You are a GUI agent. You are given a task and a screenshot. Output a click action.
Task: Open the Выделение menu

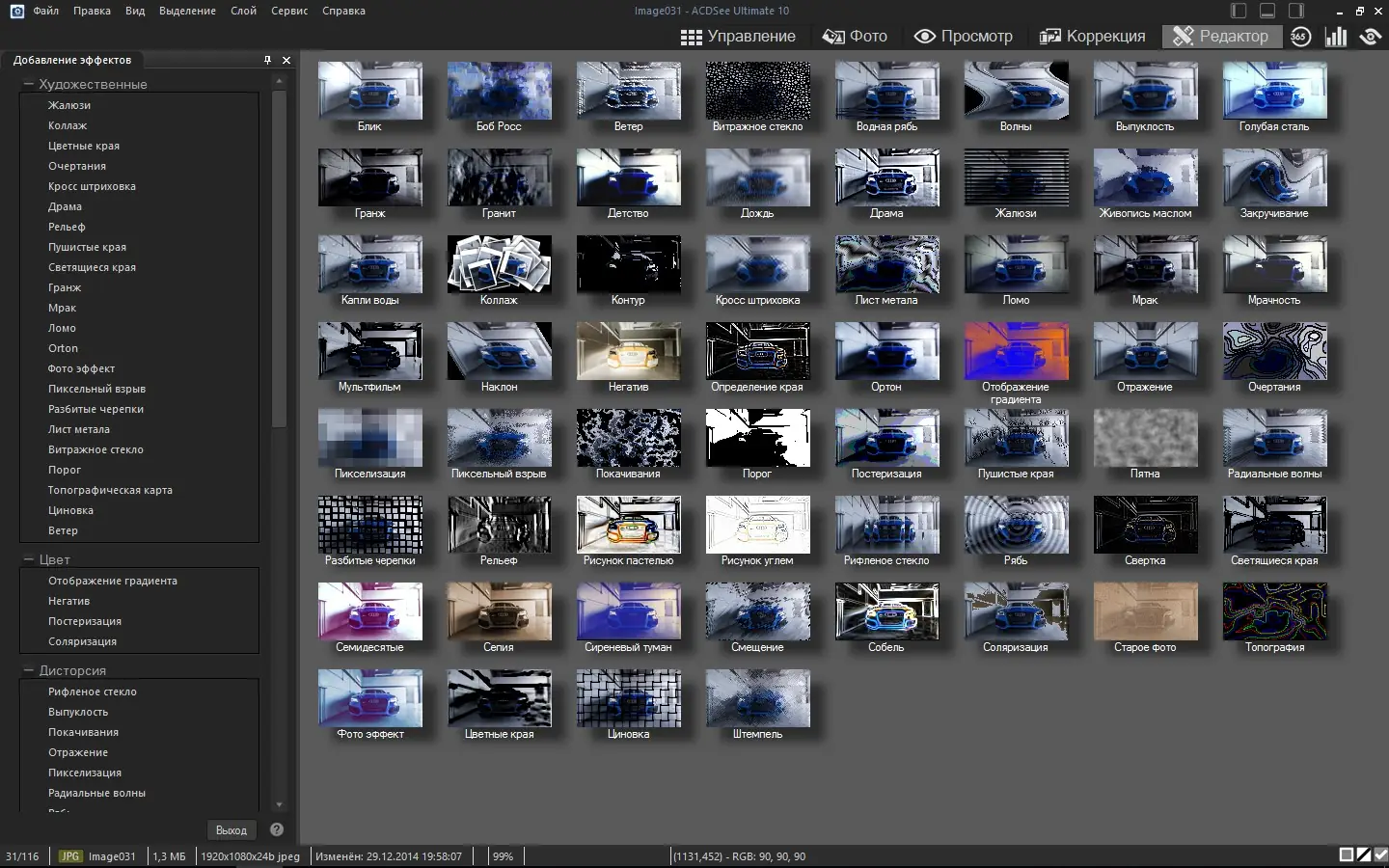point(187,11)
